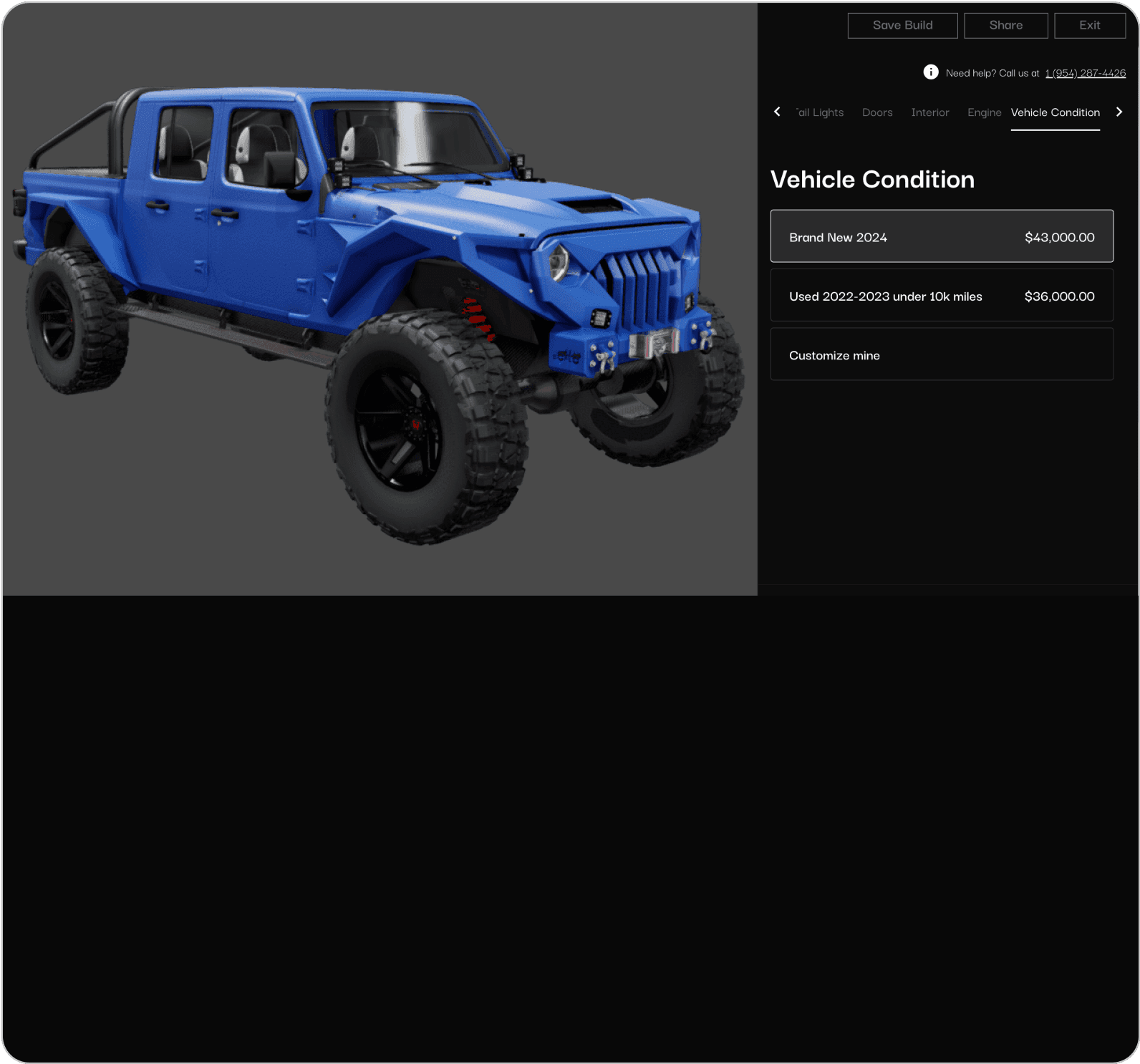Open the support phone number link
This screenshot has width=1140, height=1064.
[1085, 73]
